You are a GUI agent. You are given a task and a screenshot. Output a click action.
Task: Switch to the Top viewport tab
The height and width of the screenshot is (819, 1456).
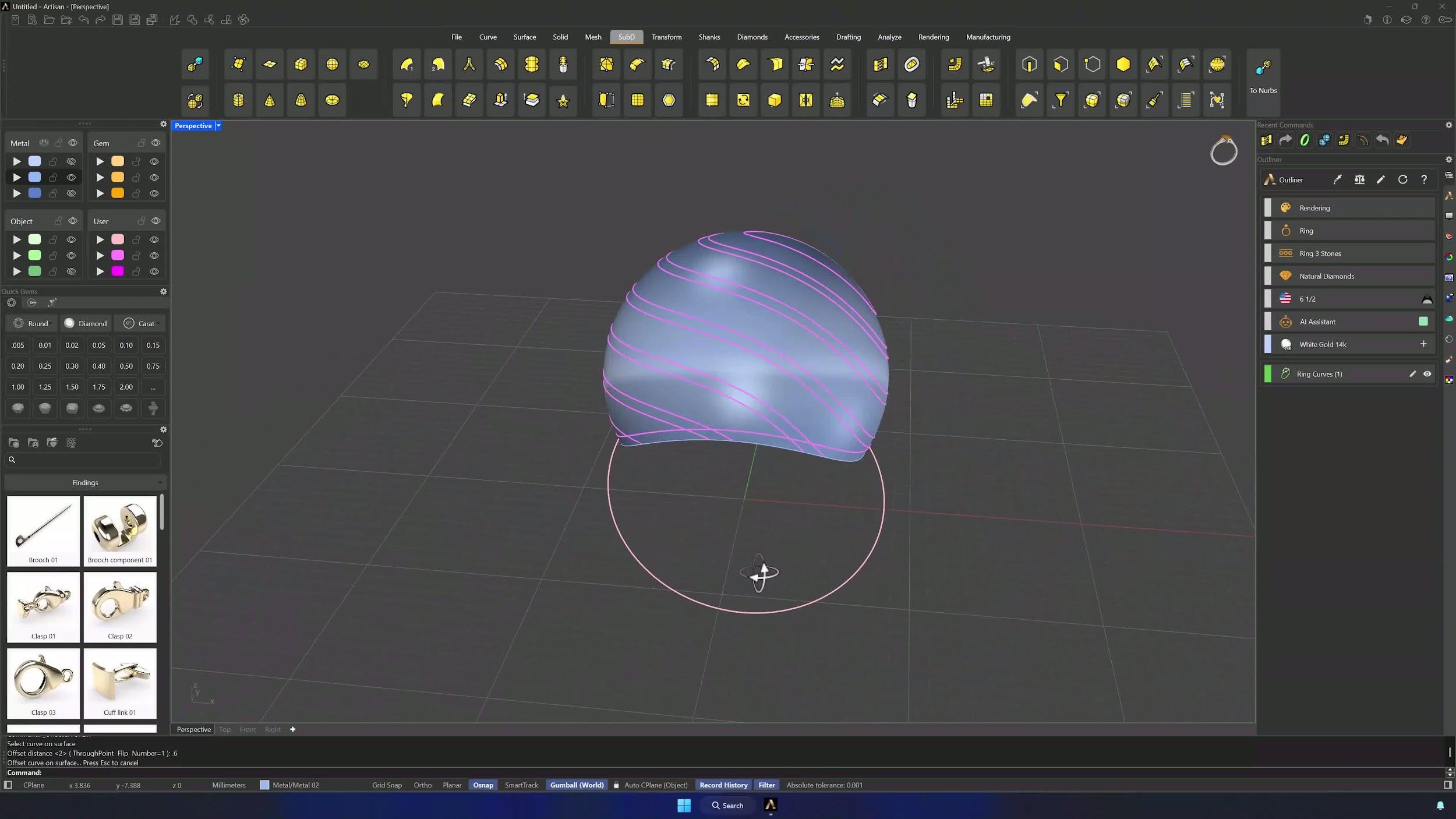225,729
